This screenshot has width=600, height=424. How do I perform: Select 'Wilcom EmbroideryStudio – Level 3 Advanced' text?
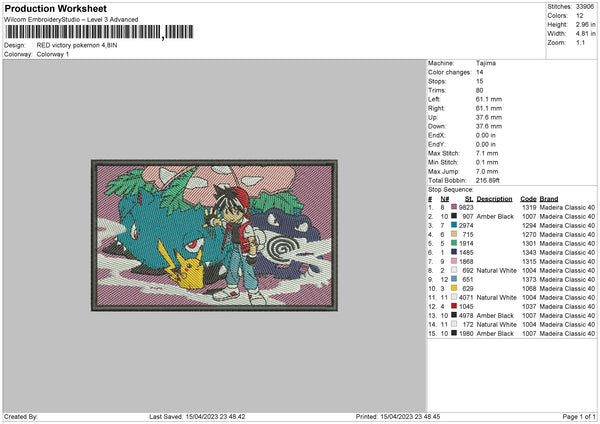[x=71, y=20]
